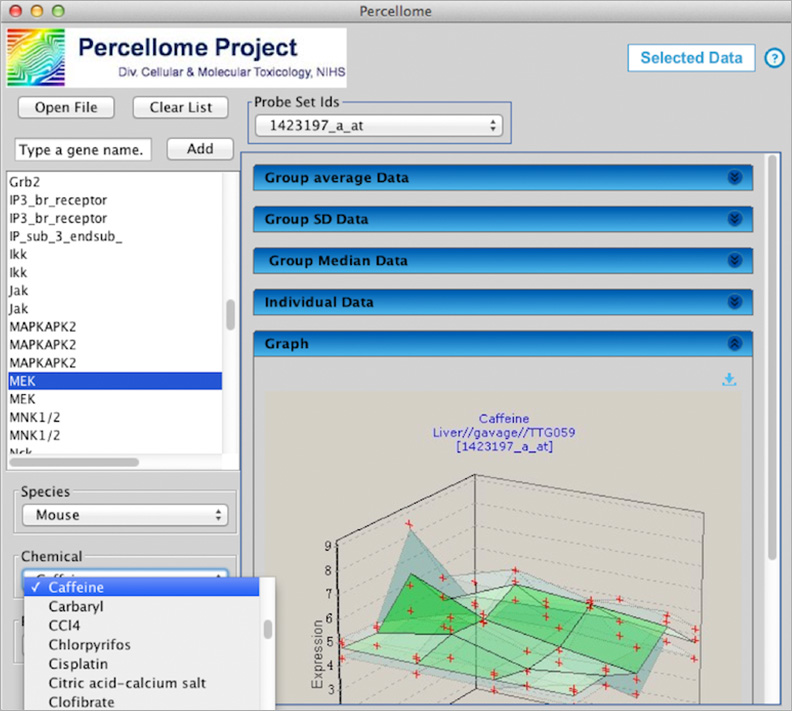Open the Probe Set Ids dropdown
Image resolution: width=792 pixels, height=711 pixels.
coord(379,126)
